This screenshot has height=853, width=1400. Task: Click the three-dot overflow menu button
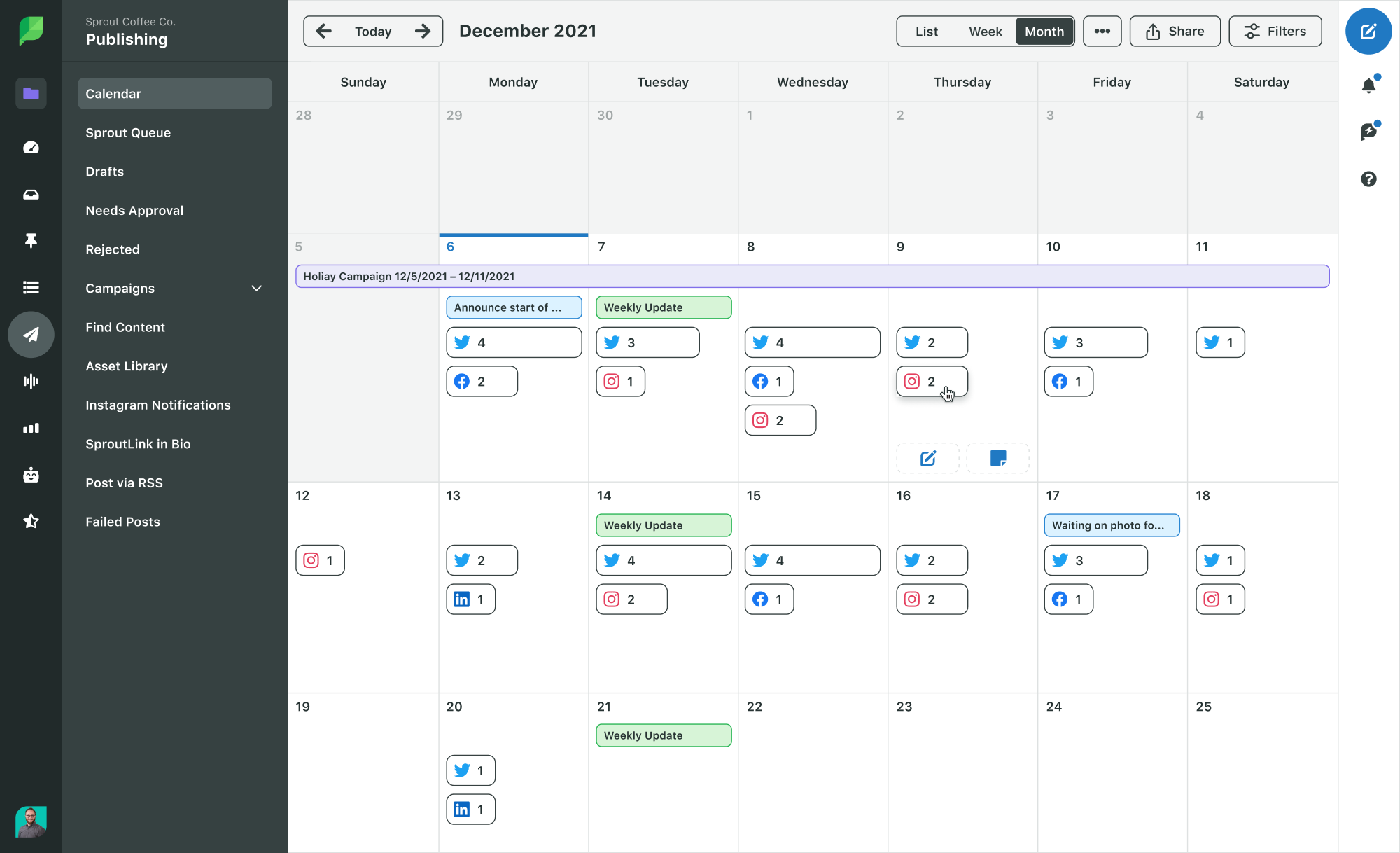[x=1102, y=31]
